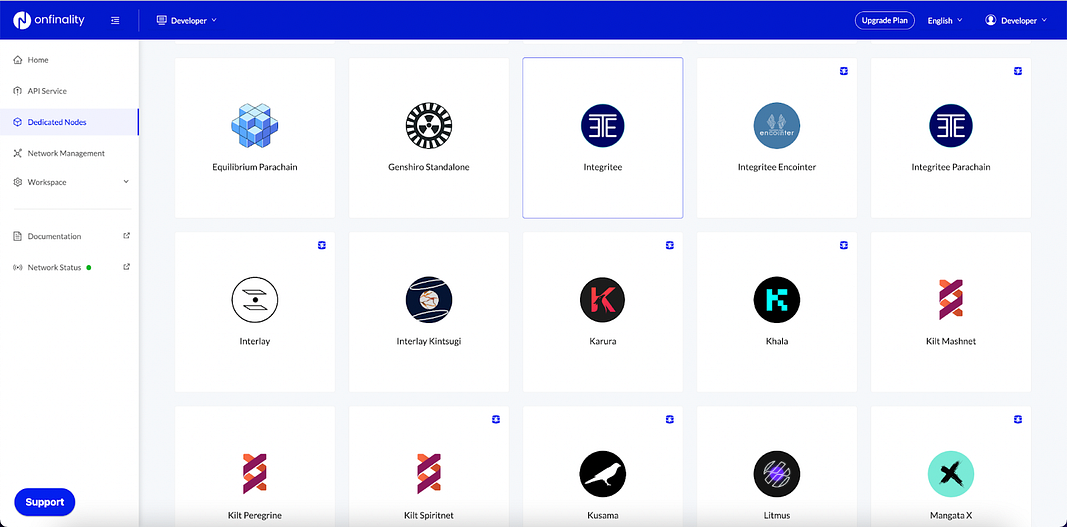Click external-link icon beside Documentation
The image size is (1067, 527).
tap(126, 236)
